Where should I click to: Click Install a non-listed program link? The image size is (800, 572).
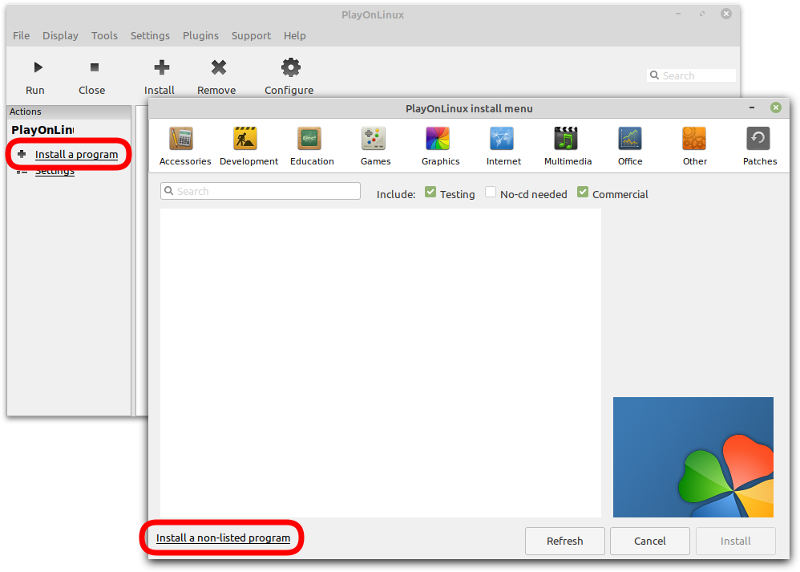click(x=223, y=538)
